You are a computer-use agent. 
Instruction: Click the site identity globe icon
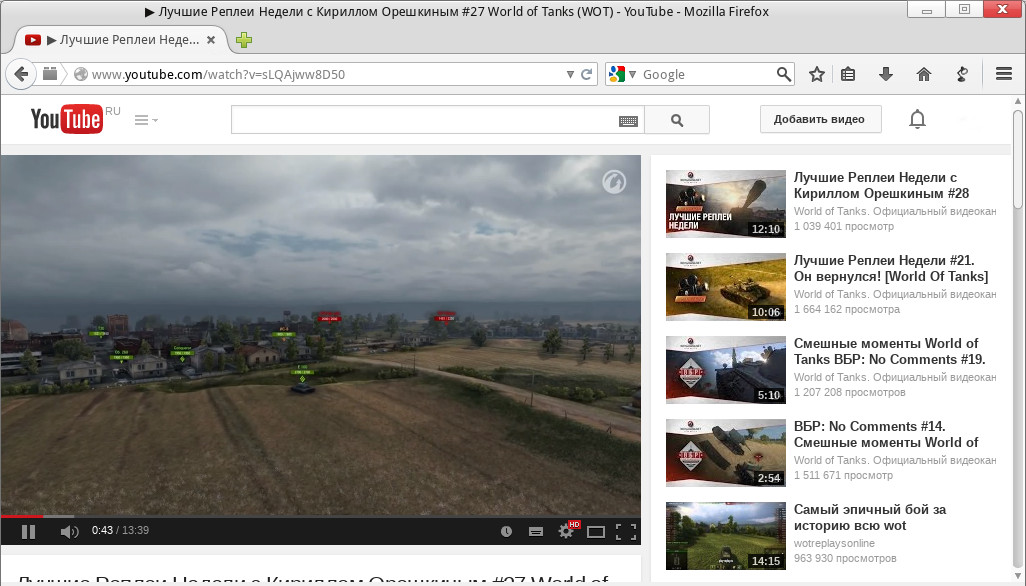pyautogui.click(x=80, y=75)
